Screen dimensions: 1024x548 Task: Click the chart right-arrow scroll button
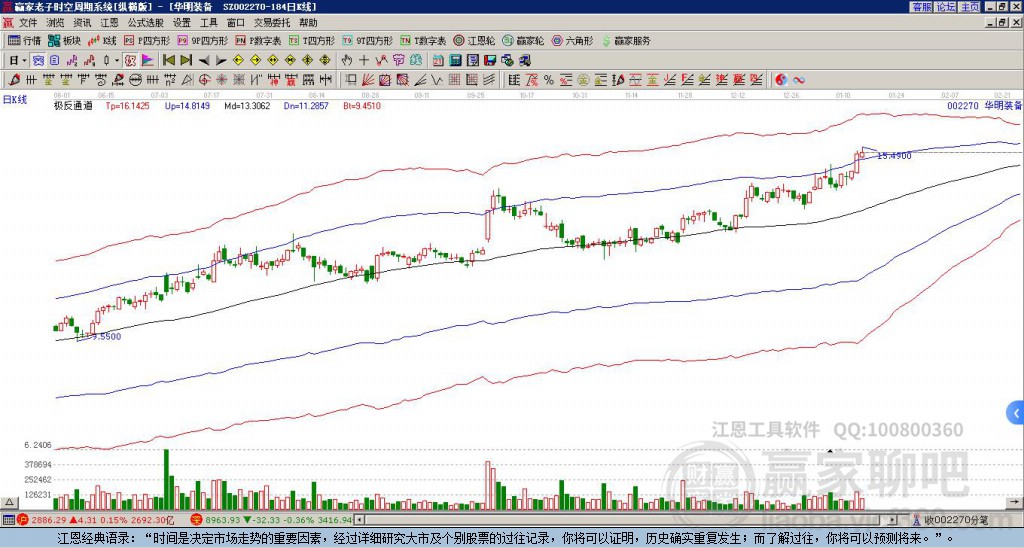pos(1016,502)
